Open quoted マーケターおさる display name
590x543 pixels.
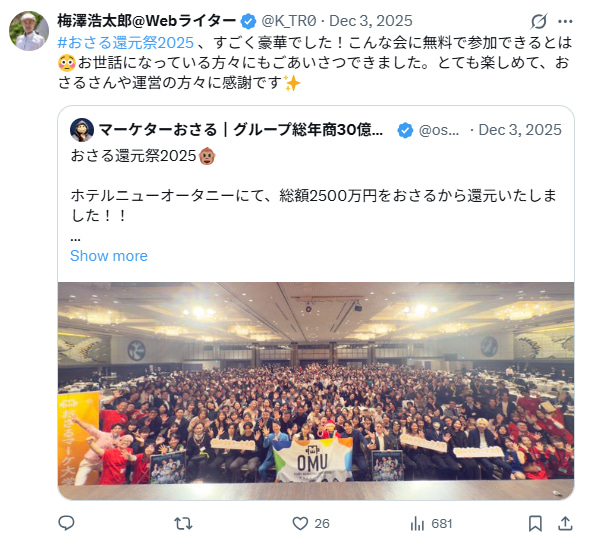coord(241,130)
